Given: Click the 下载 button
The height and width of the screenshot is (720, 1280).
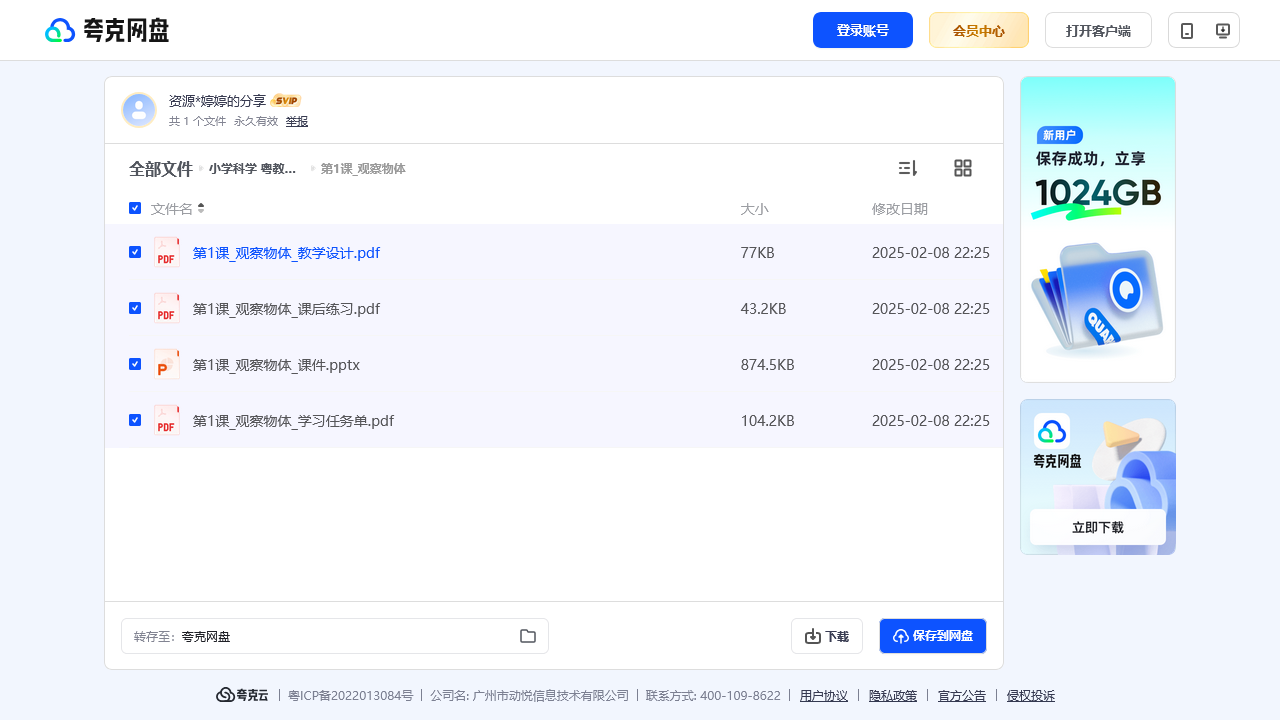Looking at the screenshot, I should point(827,636).
